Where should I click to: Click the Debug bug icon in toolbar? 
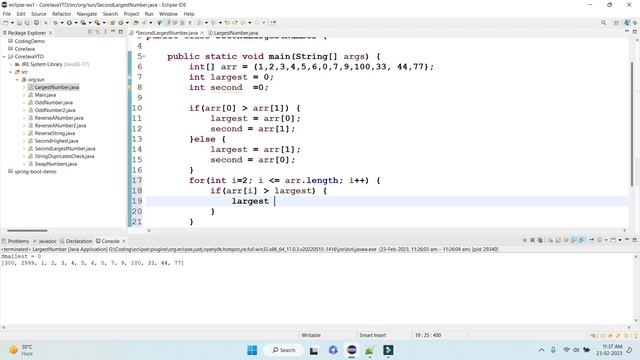(x=56, y=23)
